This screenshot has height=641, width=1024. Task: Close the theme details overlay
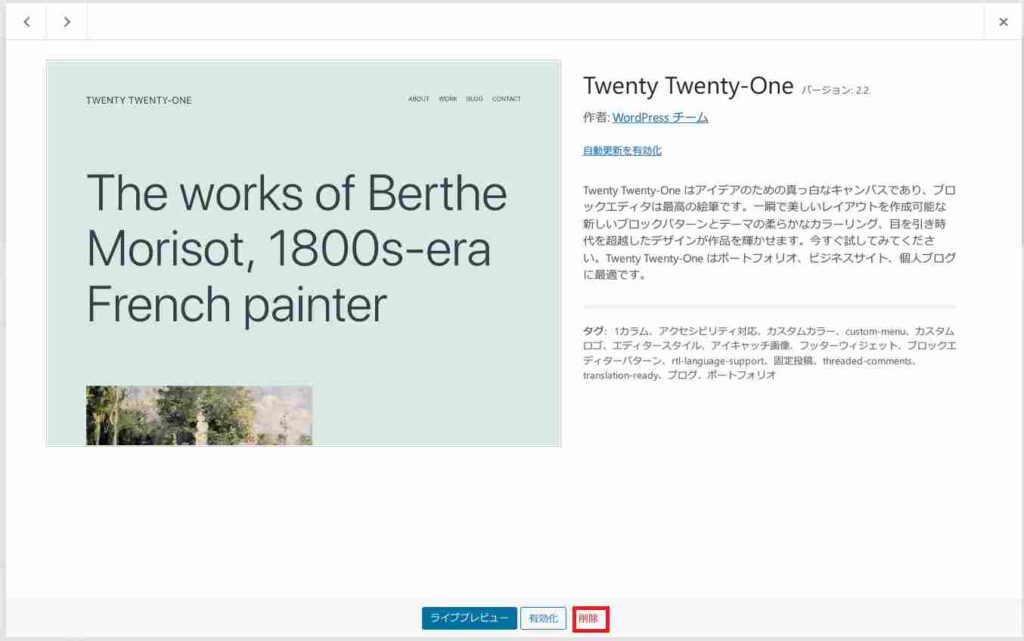click(1003, 22)
